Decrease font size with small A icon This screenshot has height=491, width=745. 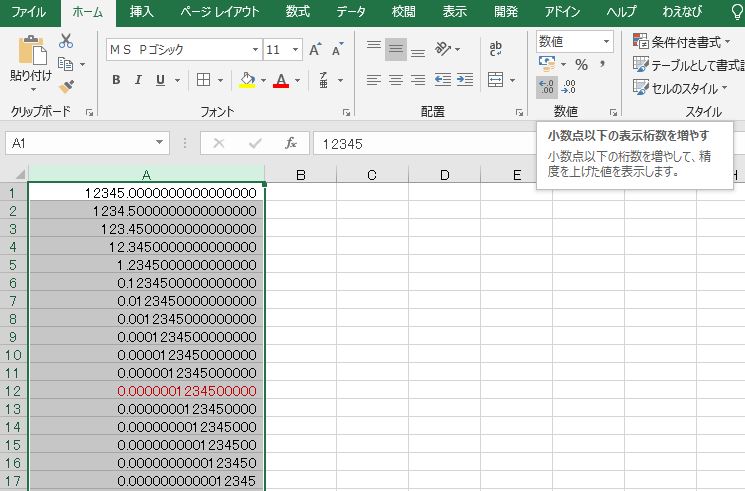click(337, 49)
